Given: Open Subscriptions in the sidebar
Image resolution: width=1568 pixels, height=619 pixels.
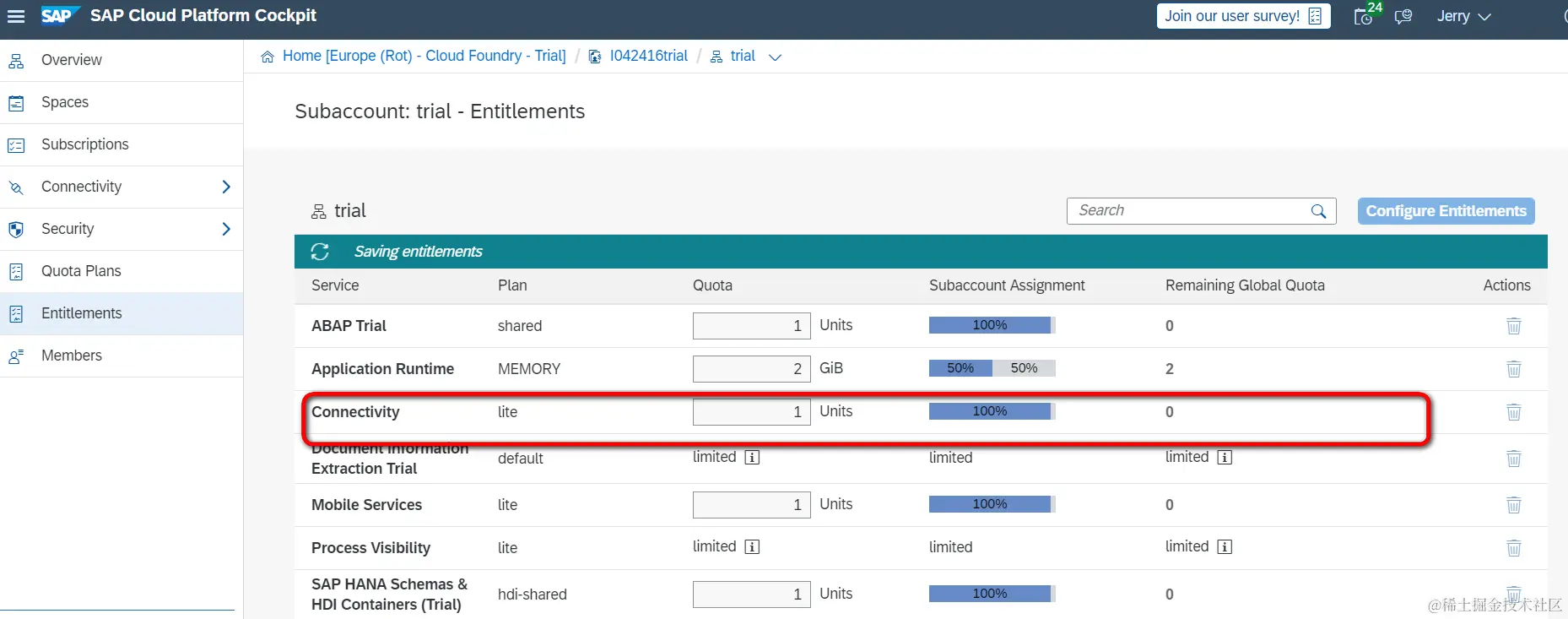Looking at the screenshot, I should tap(122, 144).
